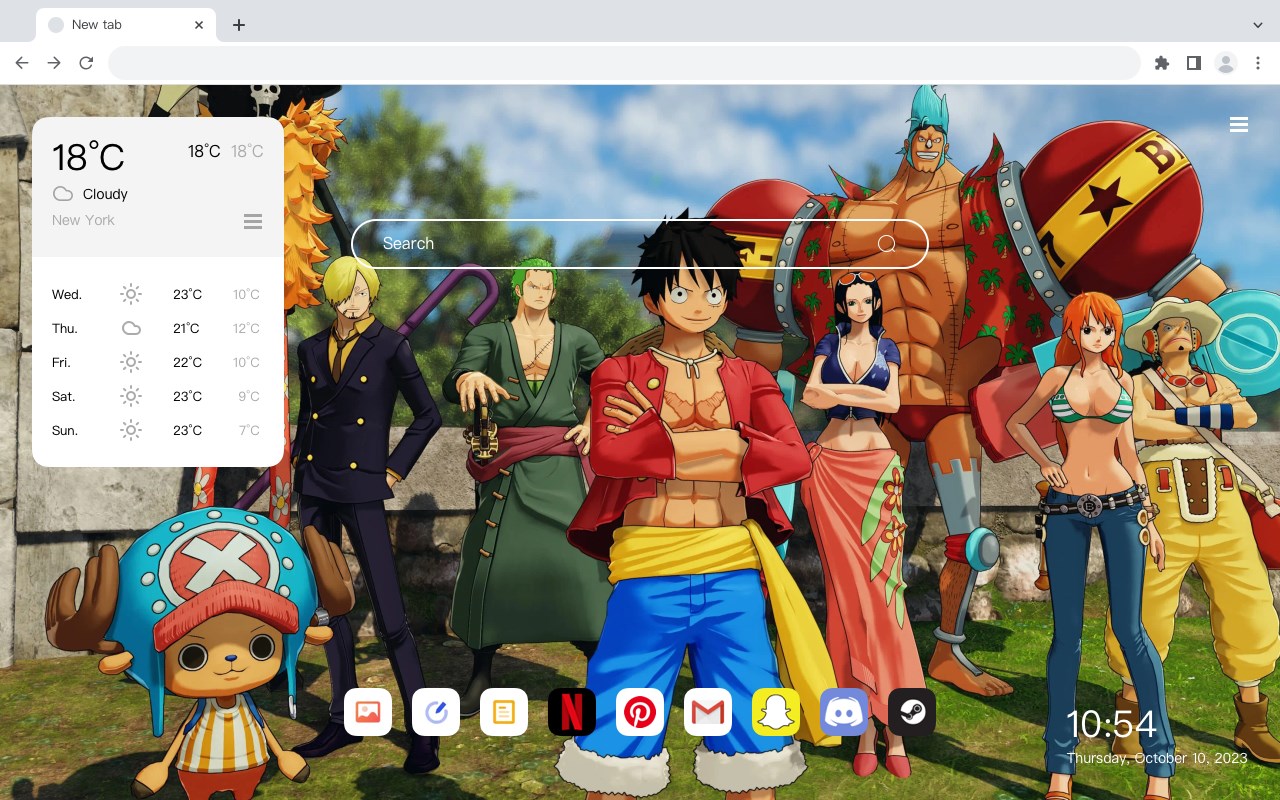
Task: Click the New York location label
Action: coord(83,220)
